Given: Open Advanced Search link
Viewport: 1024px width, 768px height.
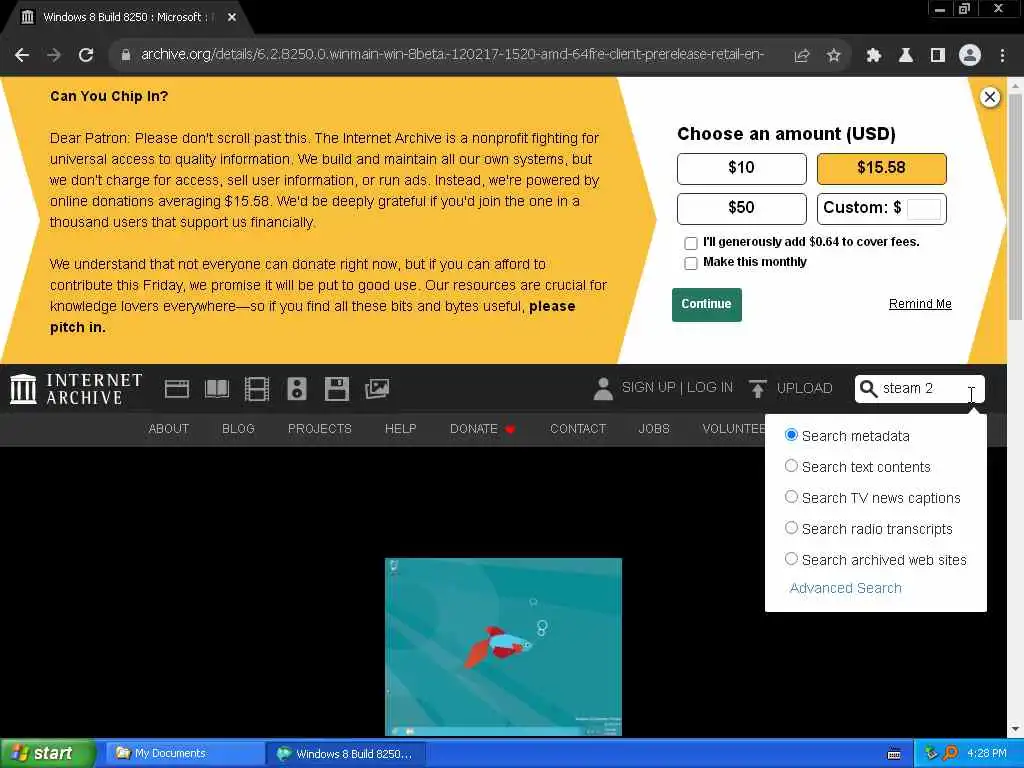Looking at the screenshot, I should pyautogui.click(x=845, y=588).
